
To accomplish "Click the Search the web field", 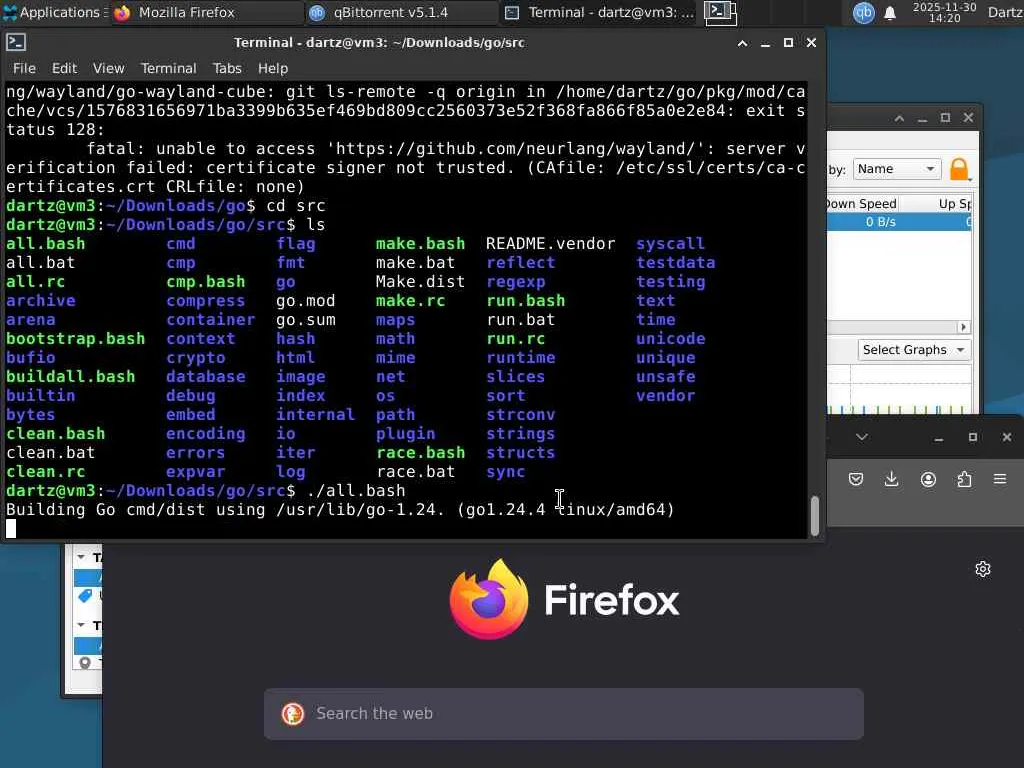I will [564, 714].
